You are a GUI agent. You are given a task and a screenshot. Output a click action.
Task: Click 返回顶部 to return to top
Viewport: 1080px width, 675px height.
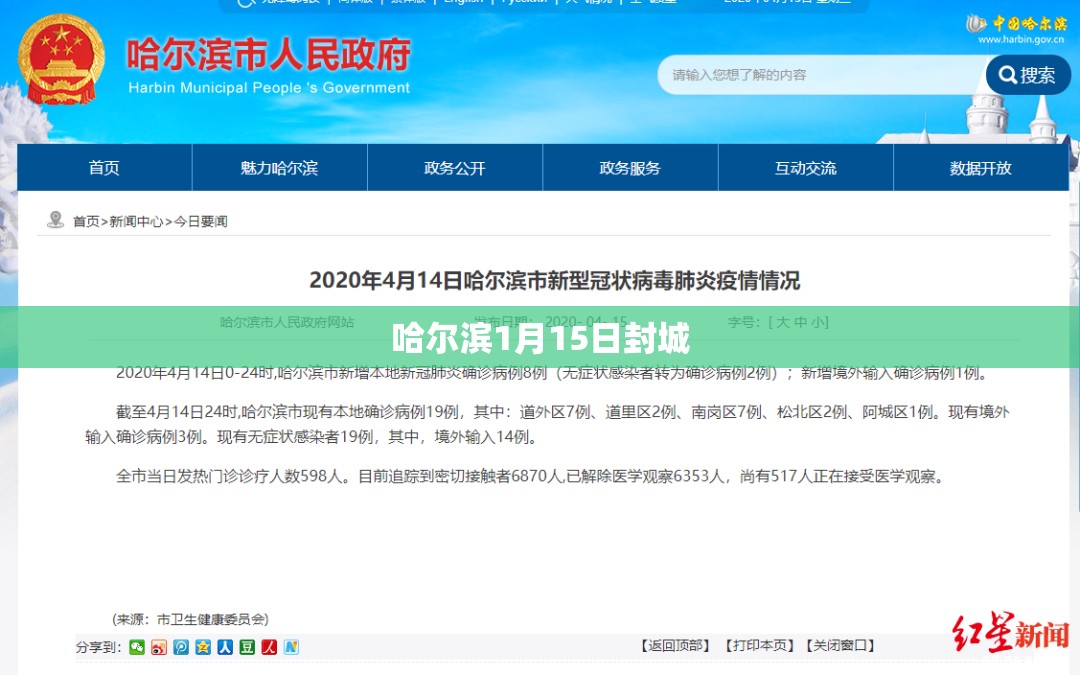(x=676, y=645)
